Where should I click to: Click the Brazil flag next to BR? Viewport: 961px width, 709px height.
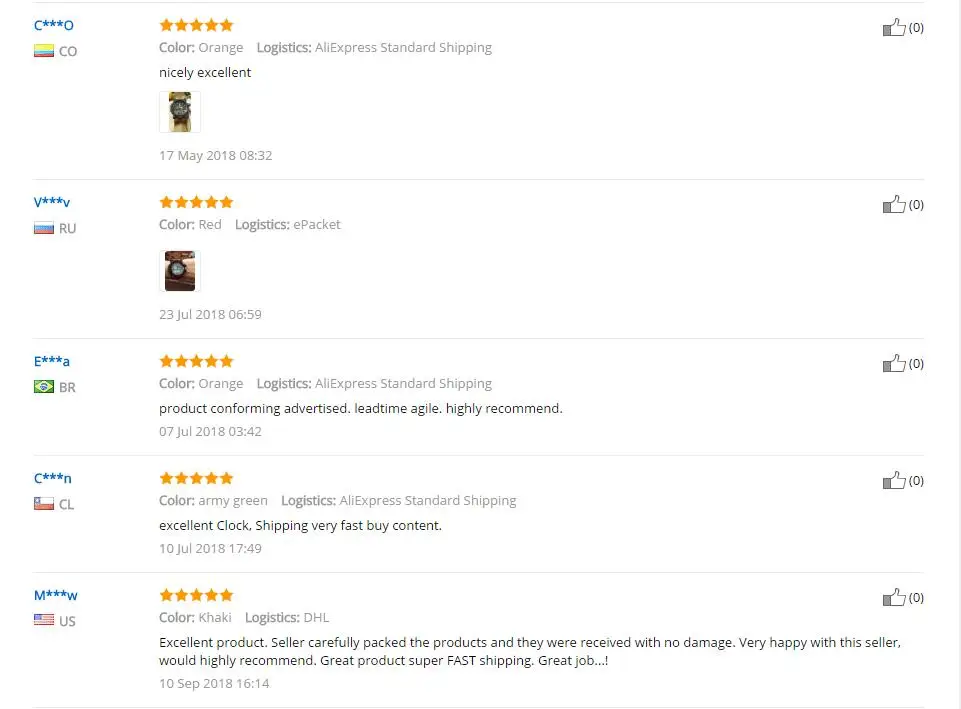point(44,387)
